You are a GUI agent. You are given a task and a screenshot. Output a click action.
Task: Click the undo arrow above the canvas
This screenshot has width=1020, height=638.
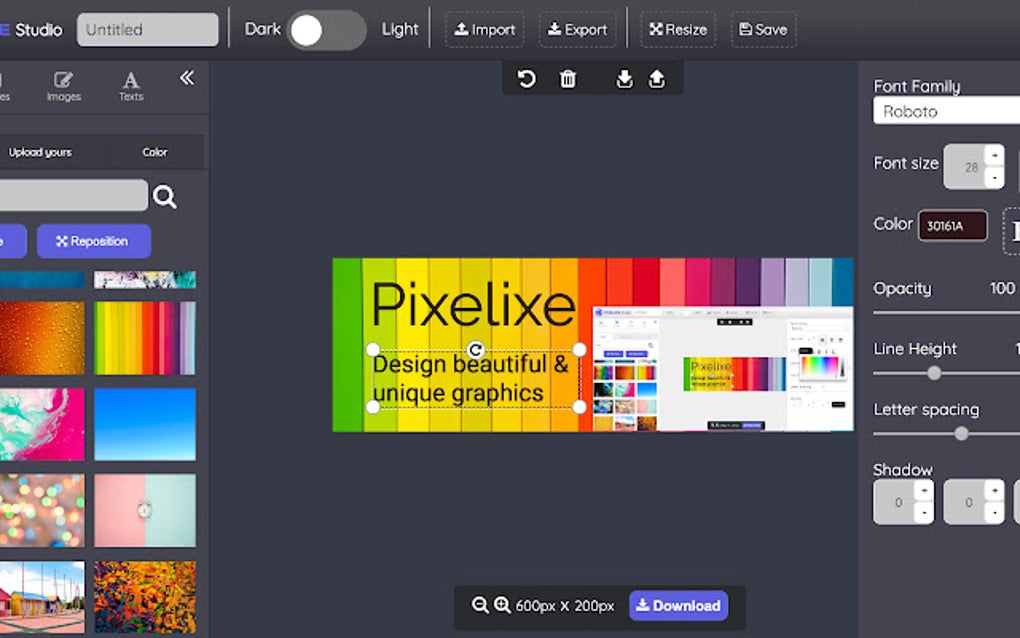pos(527,78)
